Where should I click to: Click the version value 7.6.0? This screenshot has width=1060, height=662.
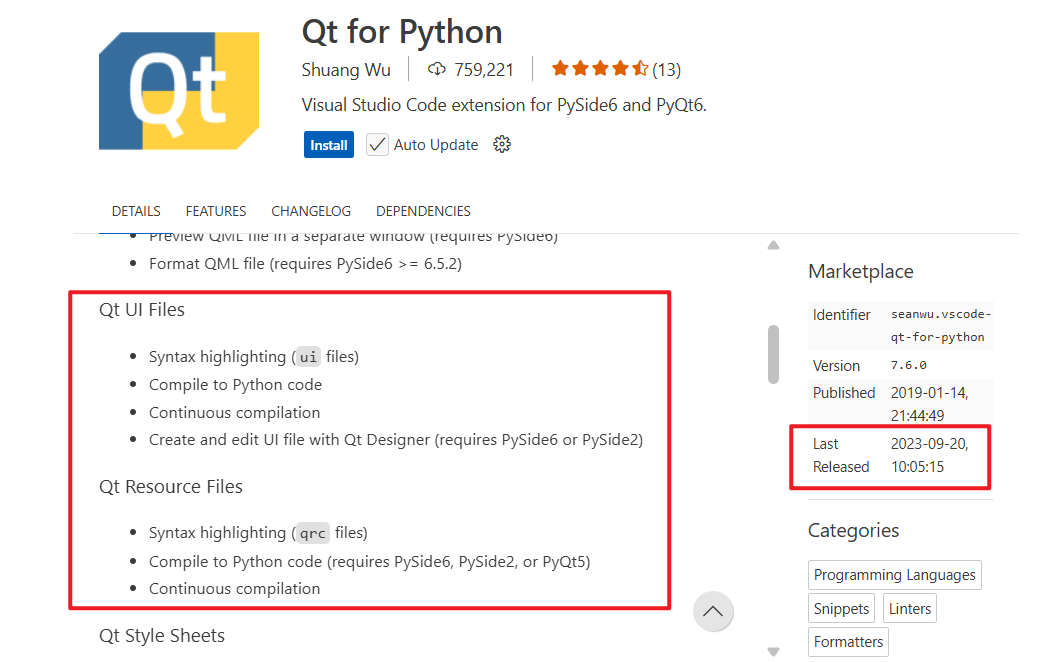point(909,365)
